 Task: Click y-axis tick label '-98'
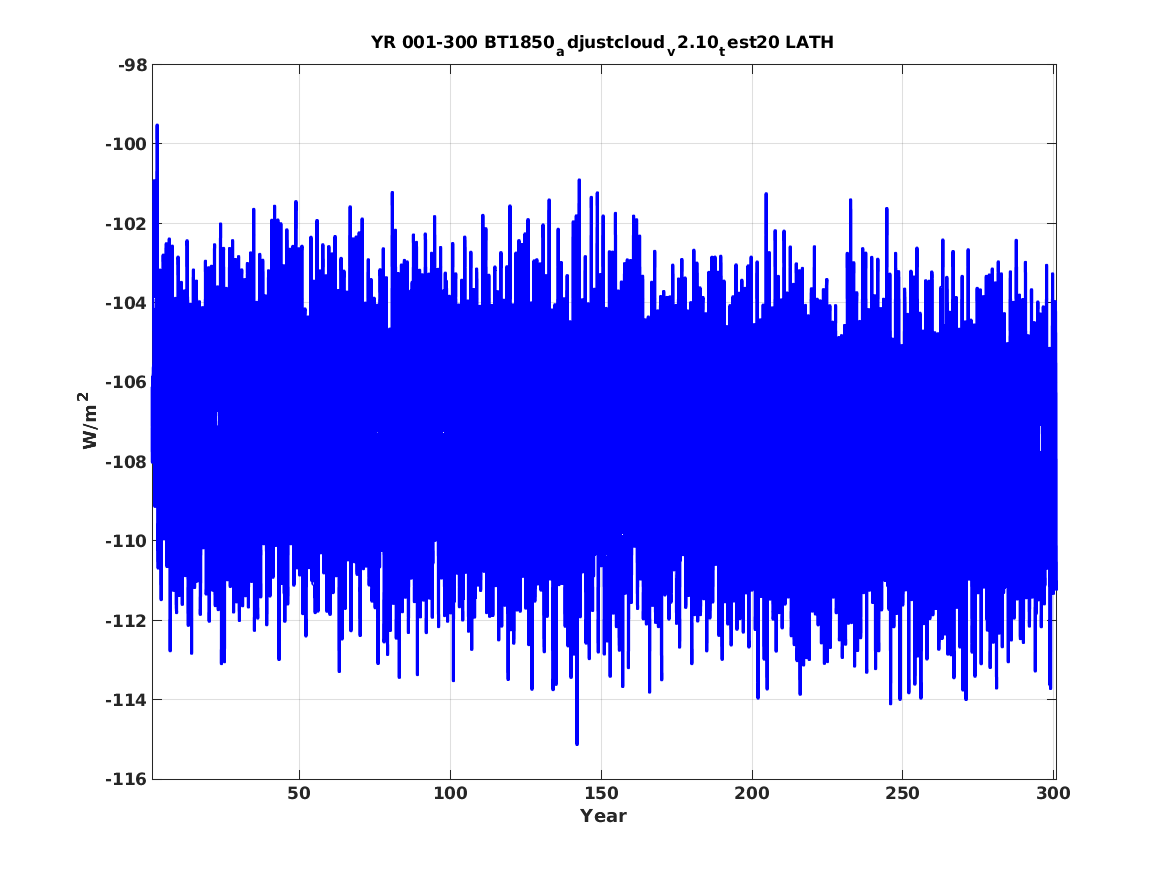point(132,65)
